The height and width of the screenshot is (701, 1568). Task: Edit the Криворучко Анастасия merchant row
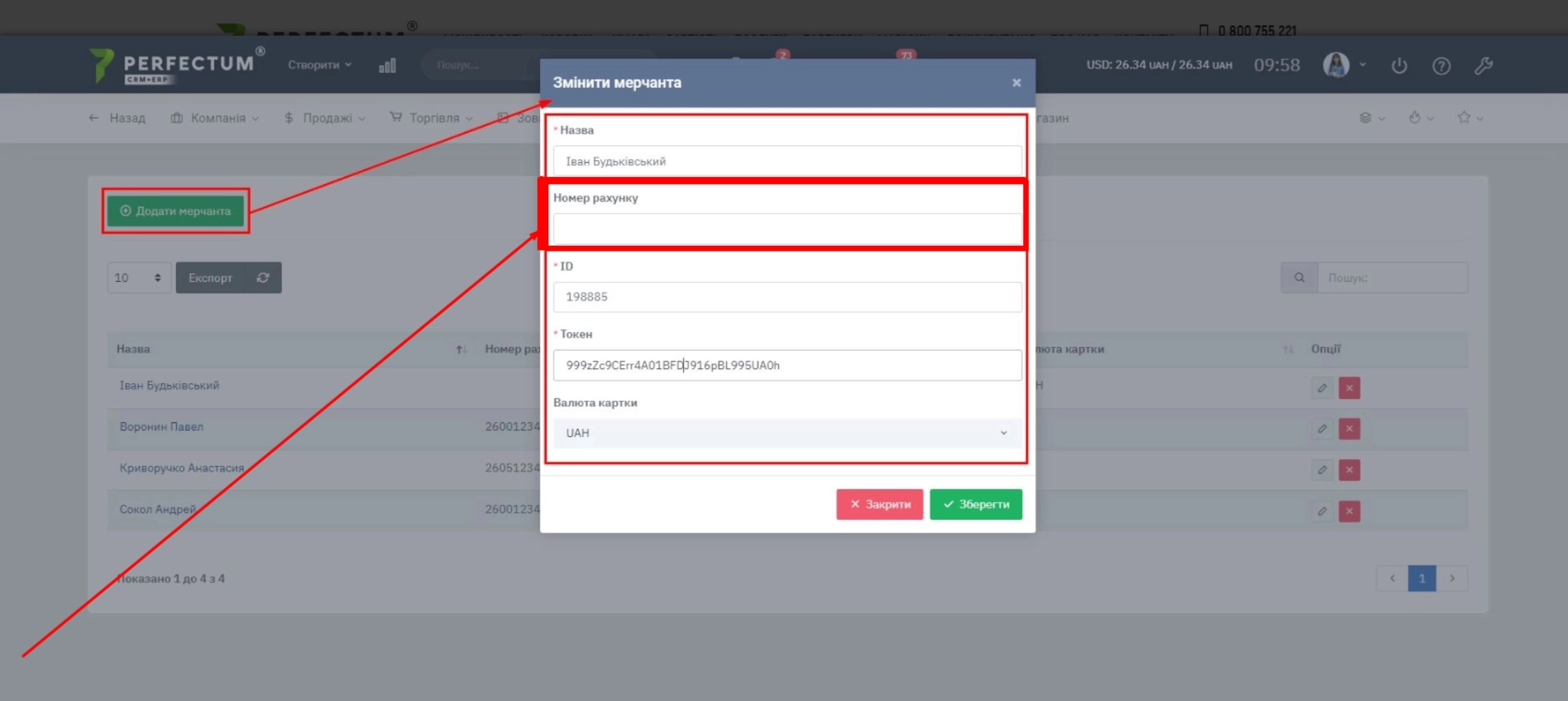[x=1322, y=469]
